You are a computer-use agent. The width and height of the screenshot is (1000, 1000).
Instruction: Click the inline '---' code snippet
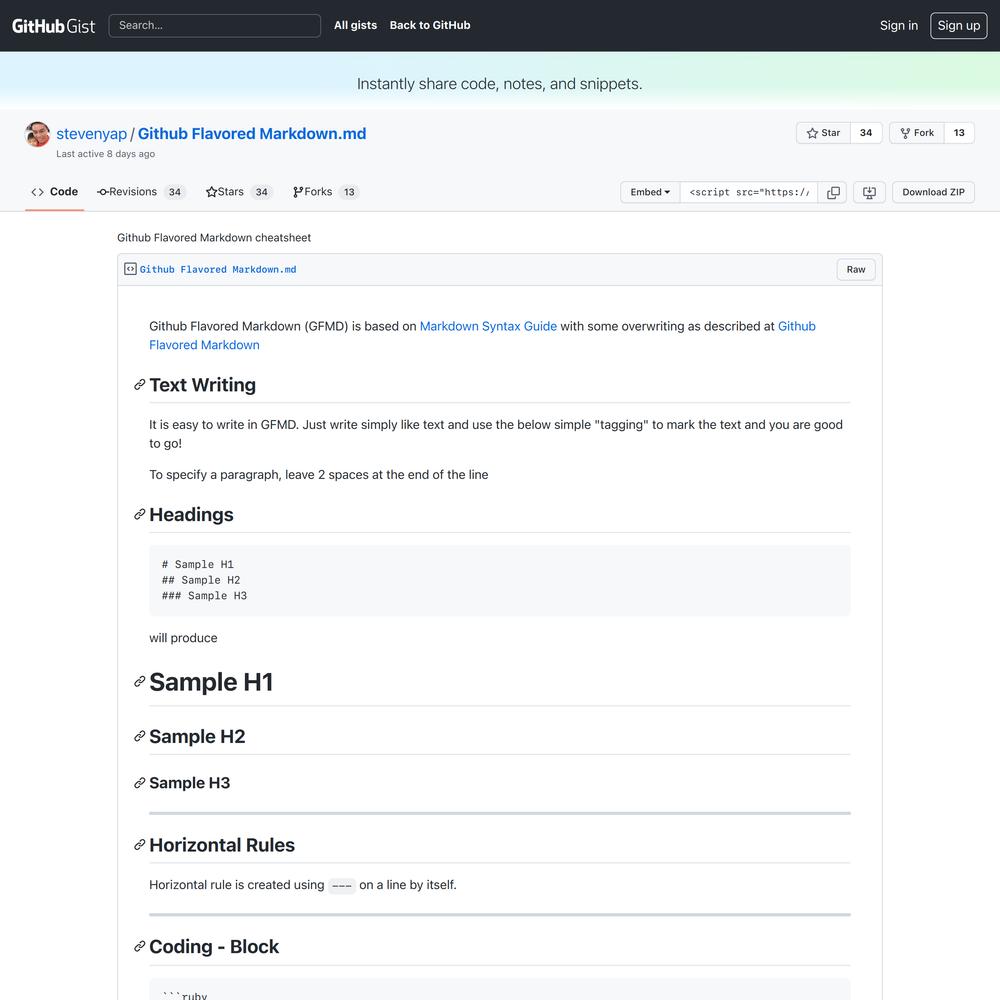point(342,885)
